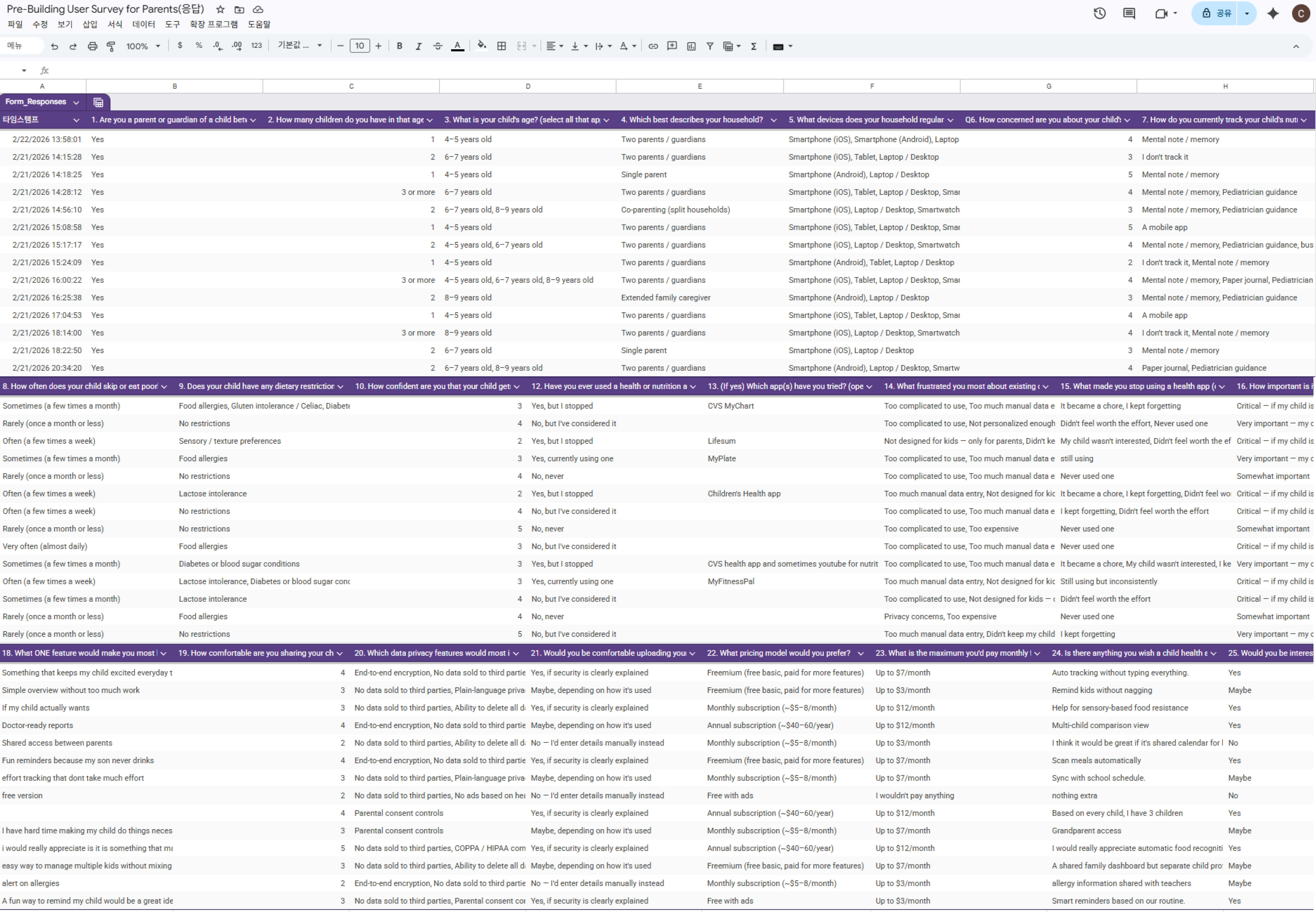Select the paint format tool
Viewport: 1316px width, 912px height.
pyautogui.click(x=111, y=46)
